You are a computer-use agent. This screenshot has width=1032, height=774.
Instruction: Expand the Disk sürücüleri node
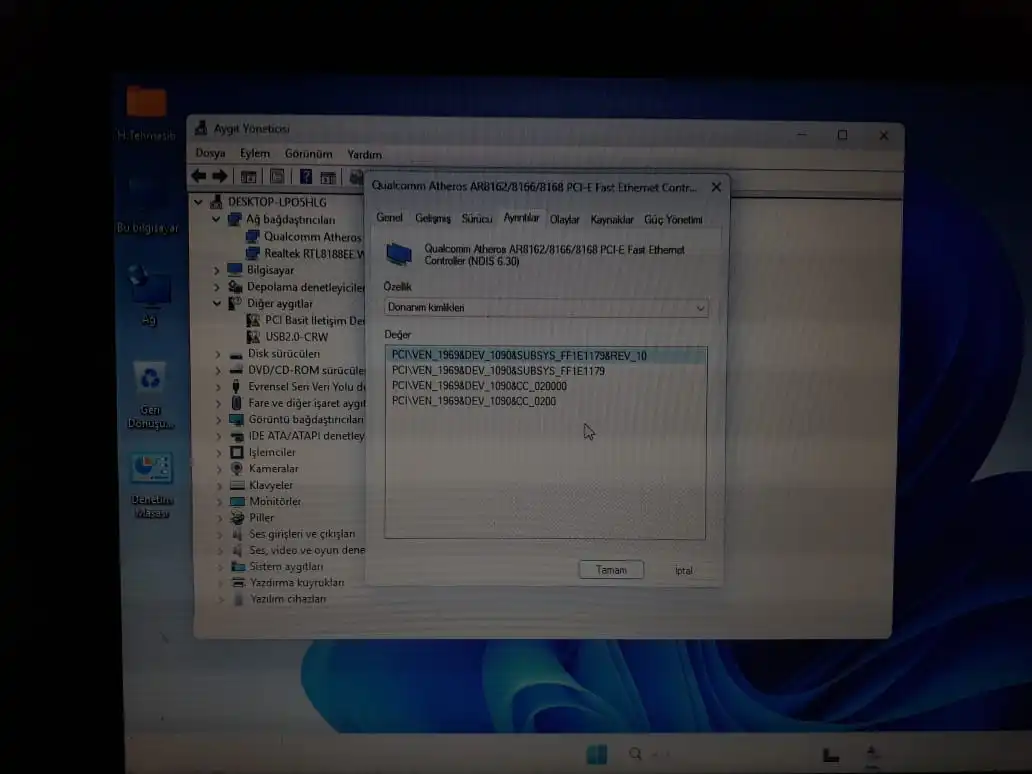click(x=218, y=354)
